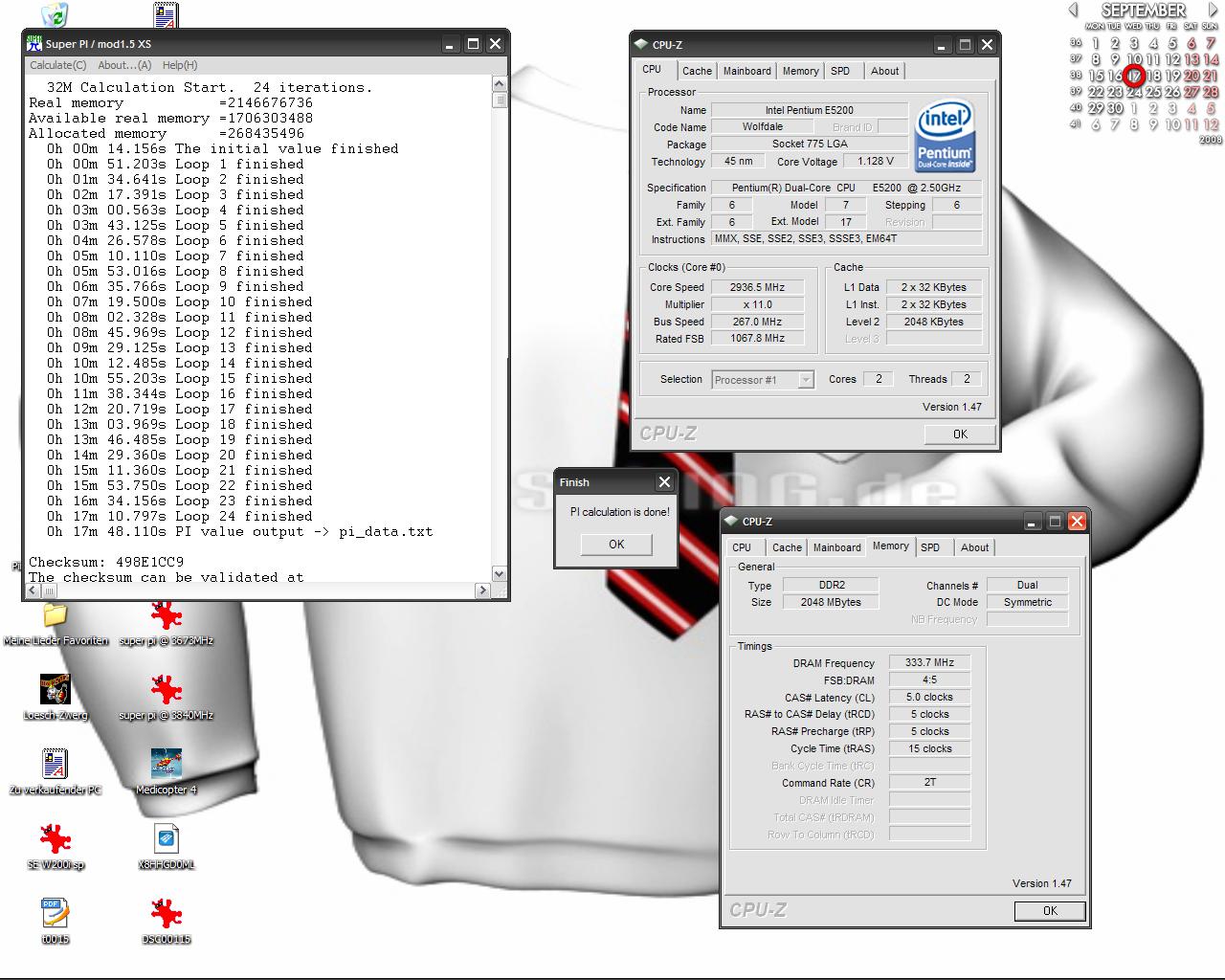This screenshot has height=980, width=1225.
Task: Click the FSB:DRAM ratio value 4:5
Action: 929,679
